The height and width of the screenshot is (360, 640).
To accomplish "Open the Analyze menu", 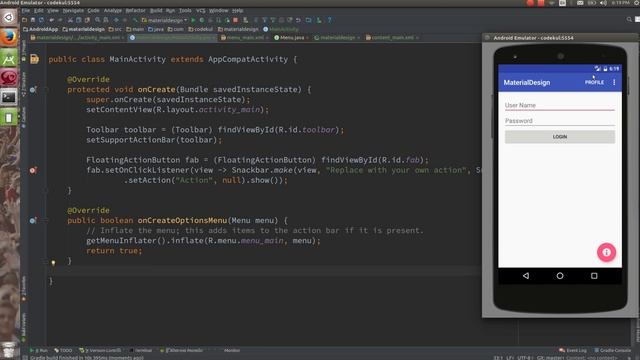I will click(x=113, y=11).
